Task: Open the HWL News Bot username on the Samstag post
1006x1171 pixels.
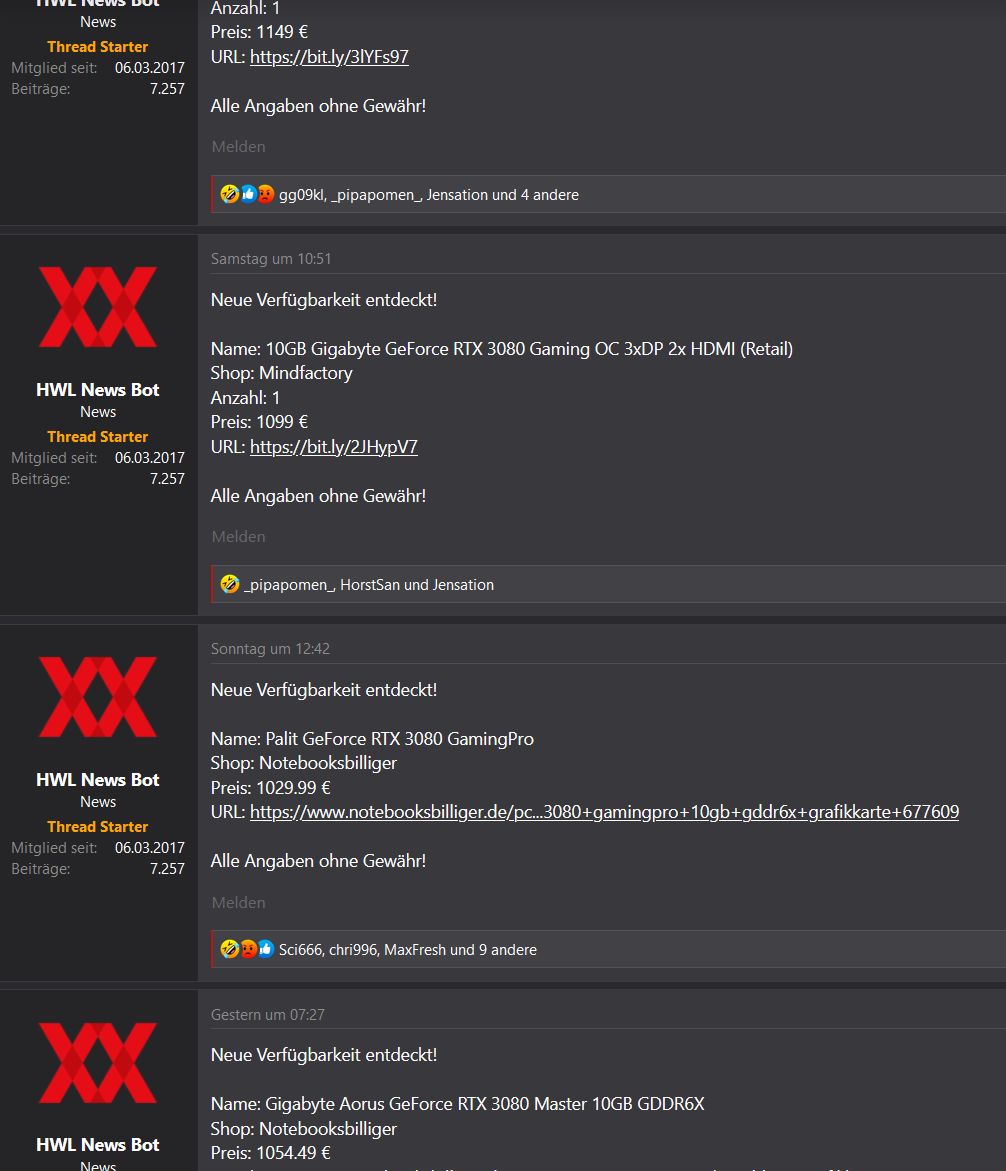Action: (98, 390)
